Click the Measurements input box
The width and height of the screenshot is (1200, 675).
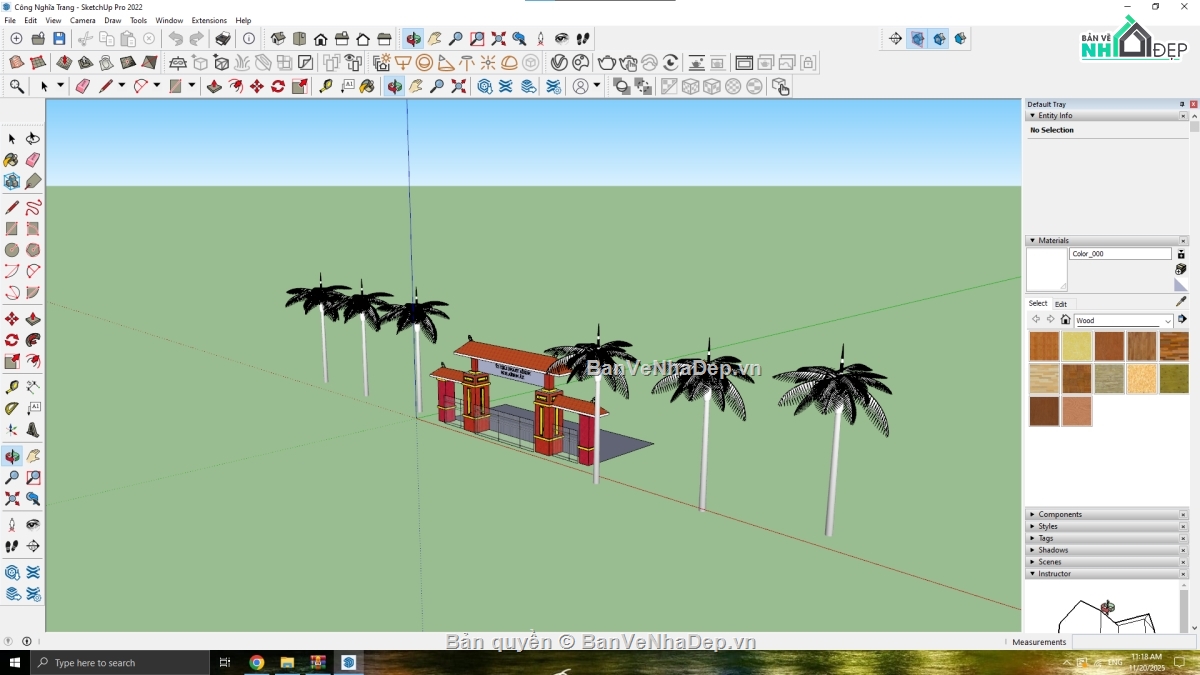tap(1133, 642)
